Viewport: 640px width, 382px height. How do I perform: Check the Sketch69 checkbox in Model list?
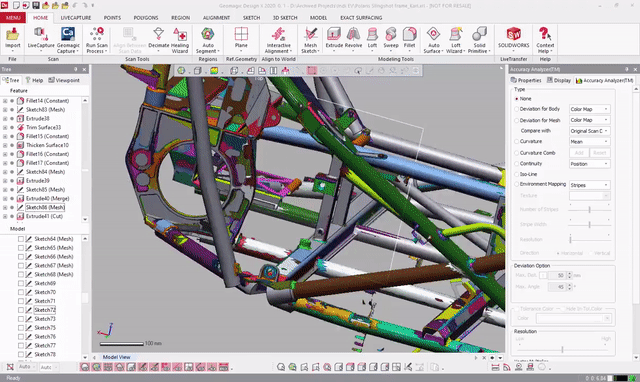[x=21, y=283]
